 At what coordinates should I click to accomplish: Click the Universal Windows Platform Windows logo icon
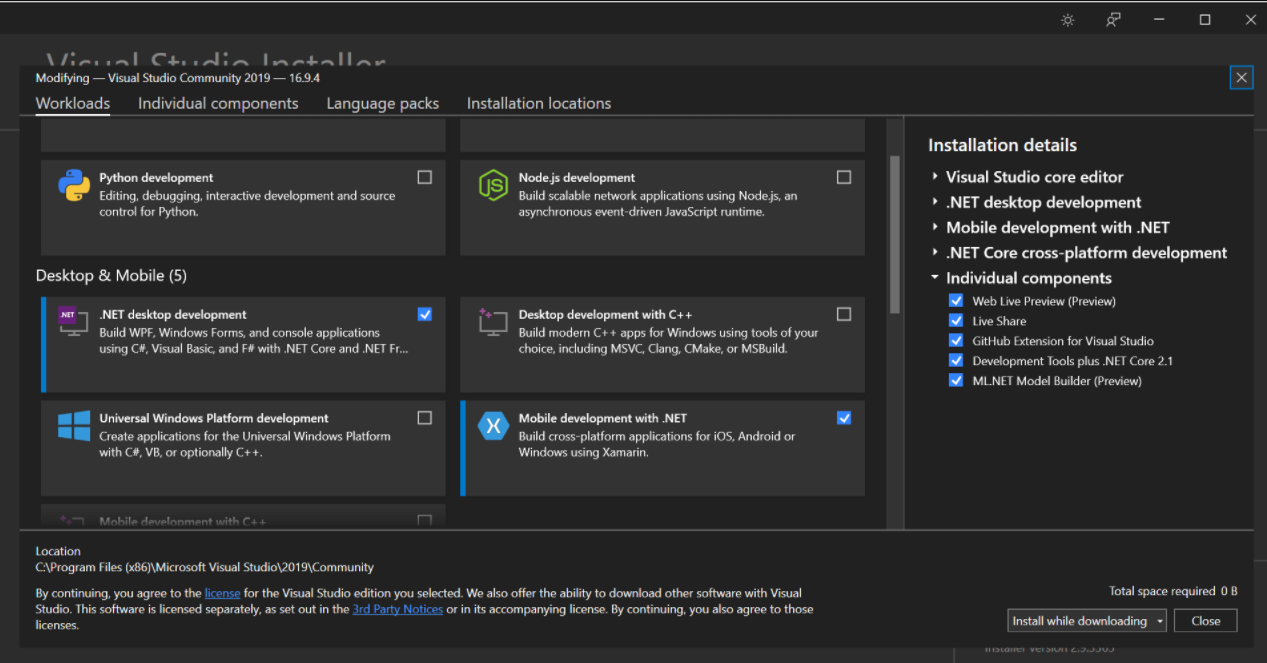pyautogui.click(x=74, y=426)
